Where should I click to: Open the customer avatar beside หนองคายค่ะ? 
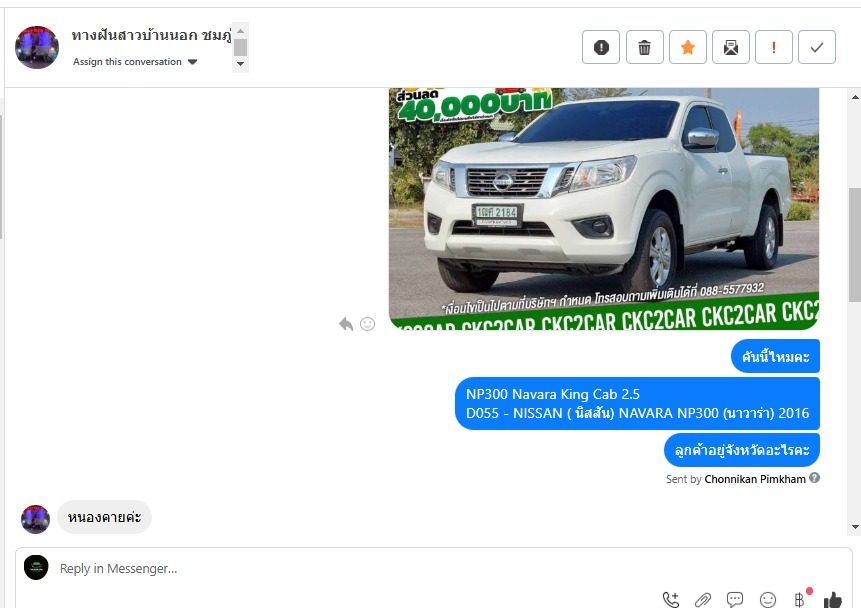(x=35, y=519)
